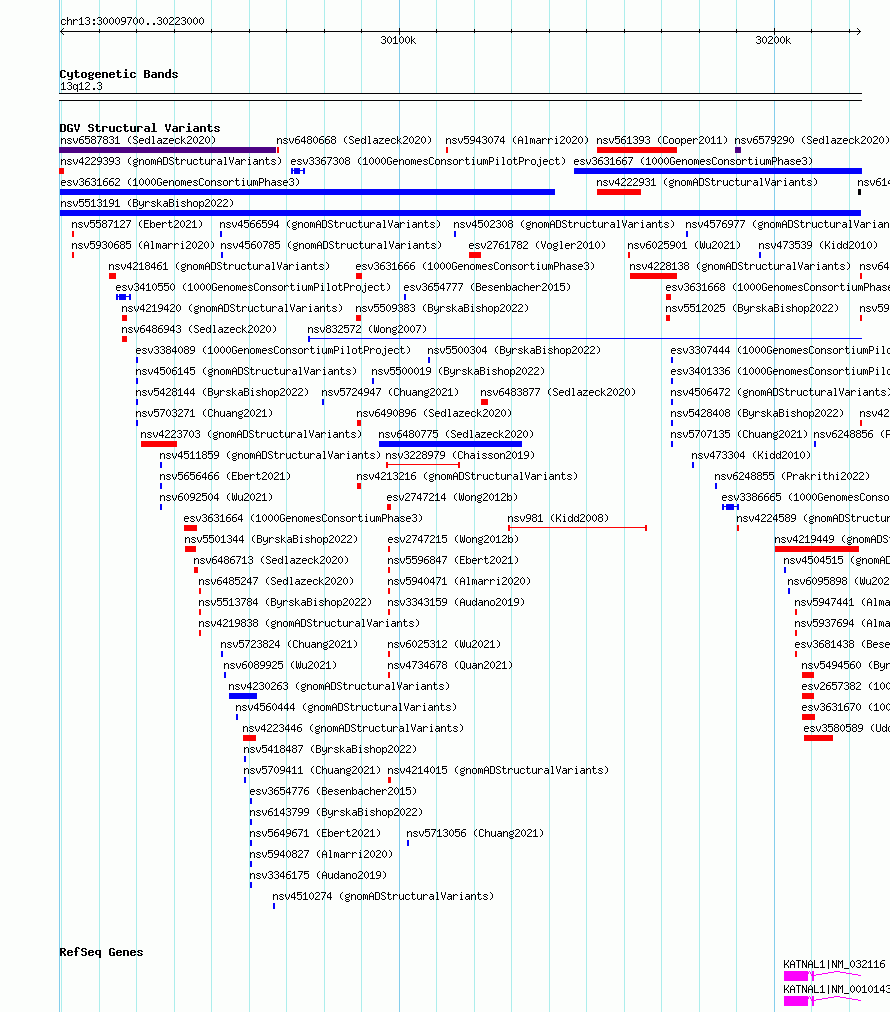Open nsv4734678 (Quan2021) label

pyautogui.click(x=450, y=665)
